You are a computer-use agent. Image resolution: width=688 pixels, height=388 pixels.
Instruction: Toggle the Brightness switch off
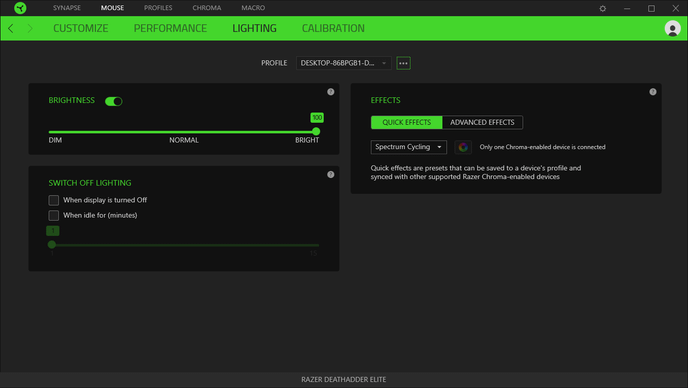click(114, 101)
